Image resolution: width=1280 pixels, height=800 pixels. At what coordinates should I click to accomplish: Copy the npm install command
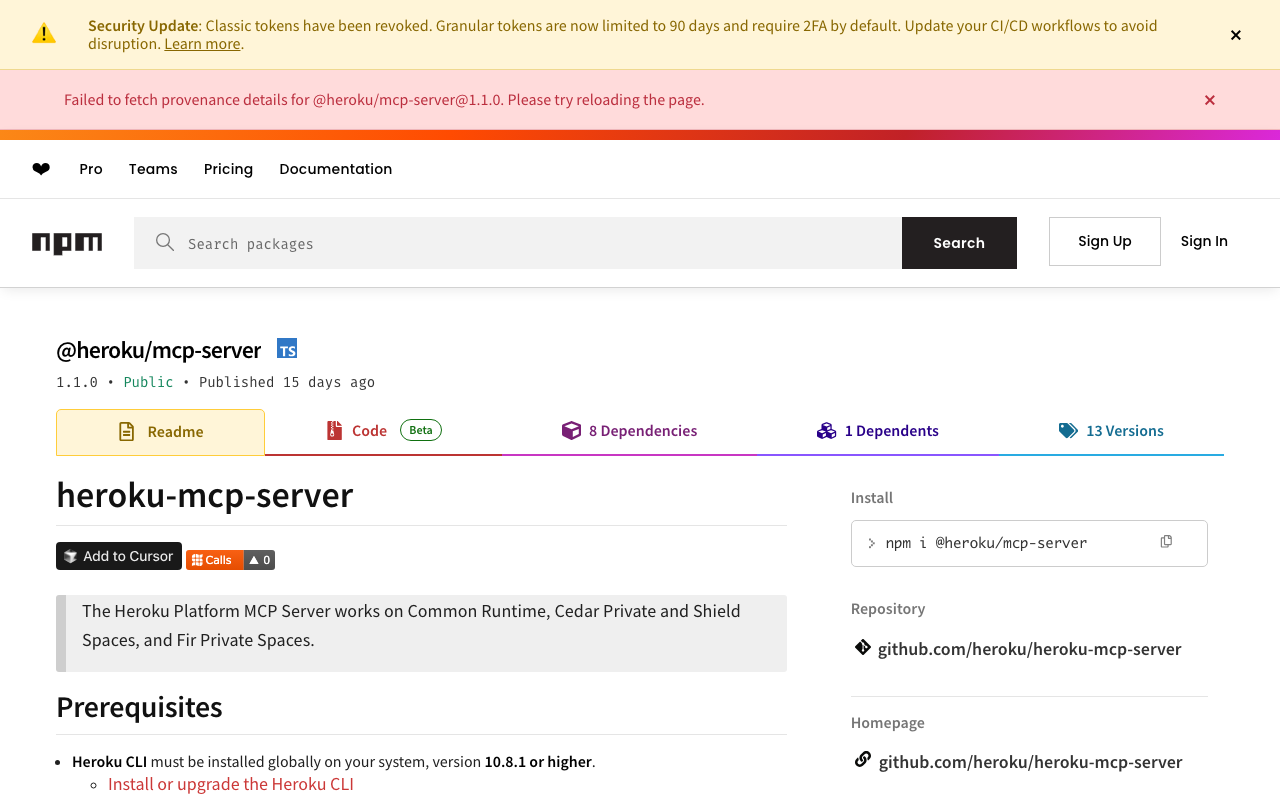coord(1166,542)
